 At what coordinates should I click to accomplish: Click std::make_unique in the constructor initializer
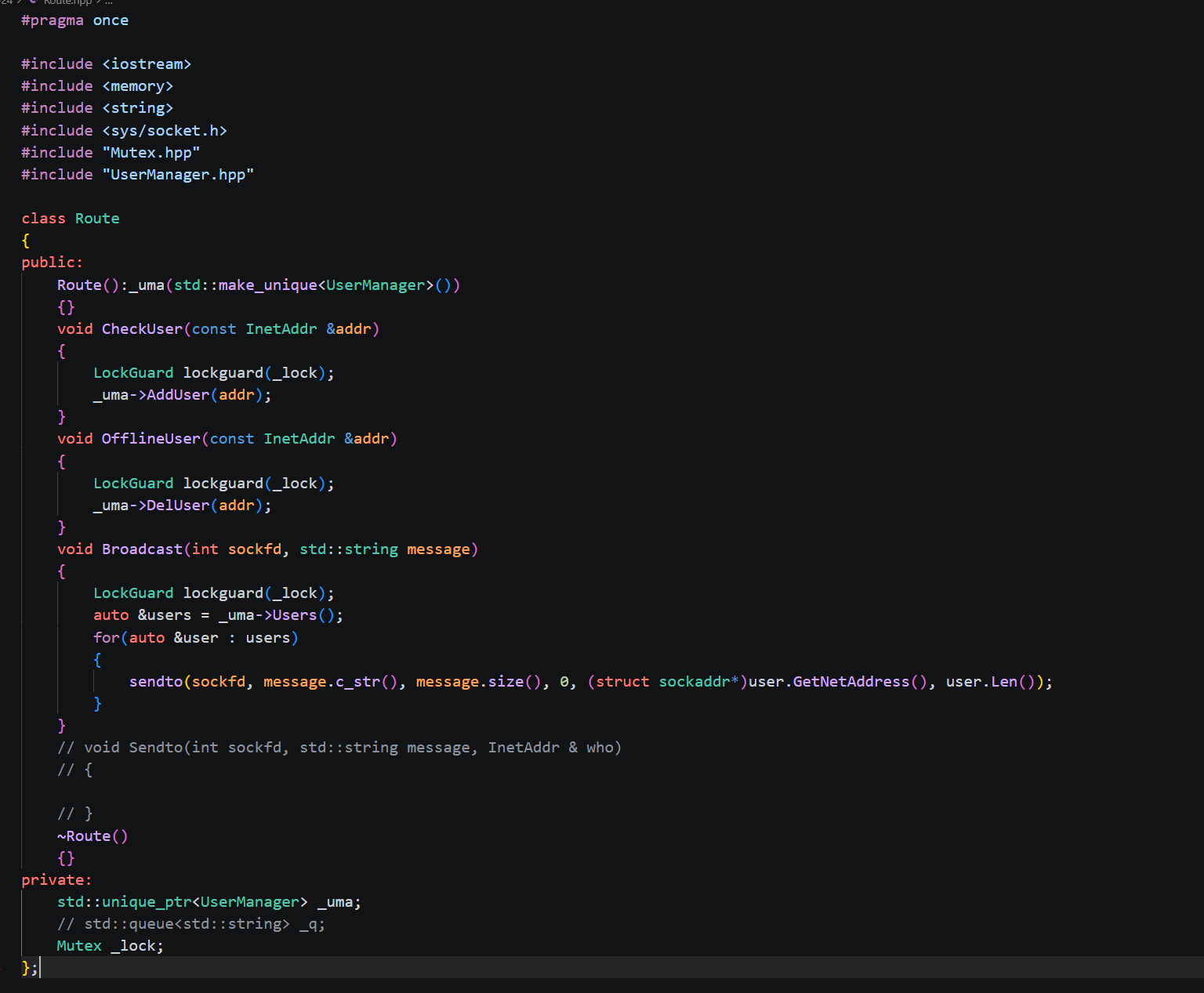[245, 285]
